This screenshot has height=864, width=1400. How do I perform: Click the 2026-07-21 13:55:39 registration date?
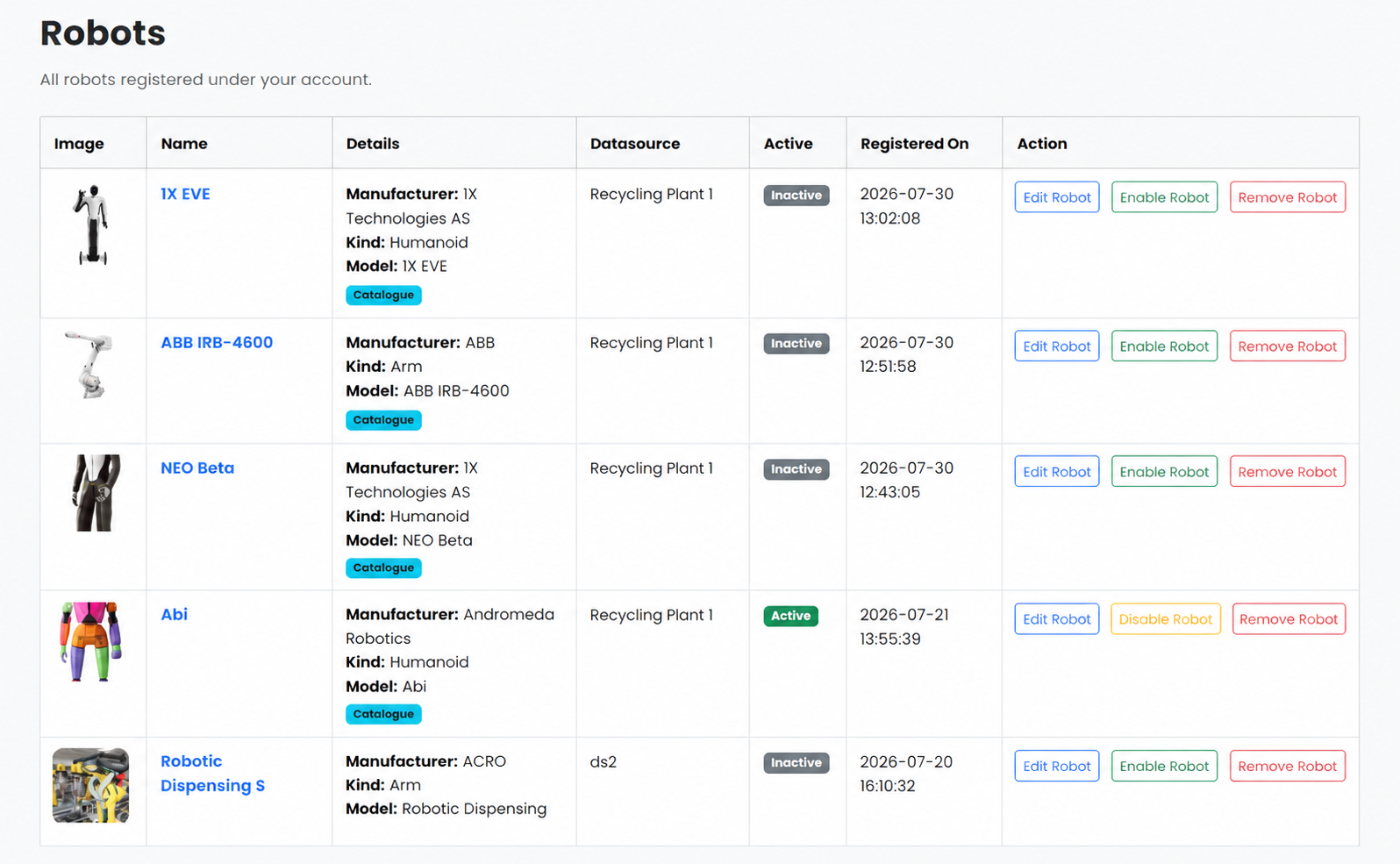coord(904,626)
